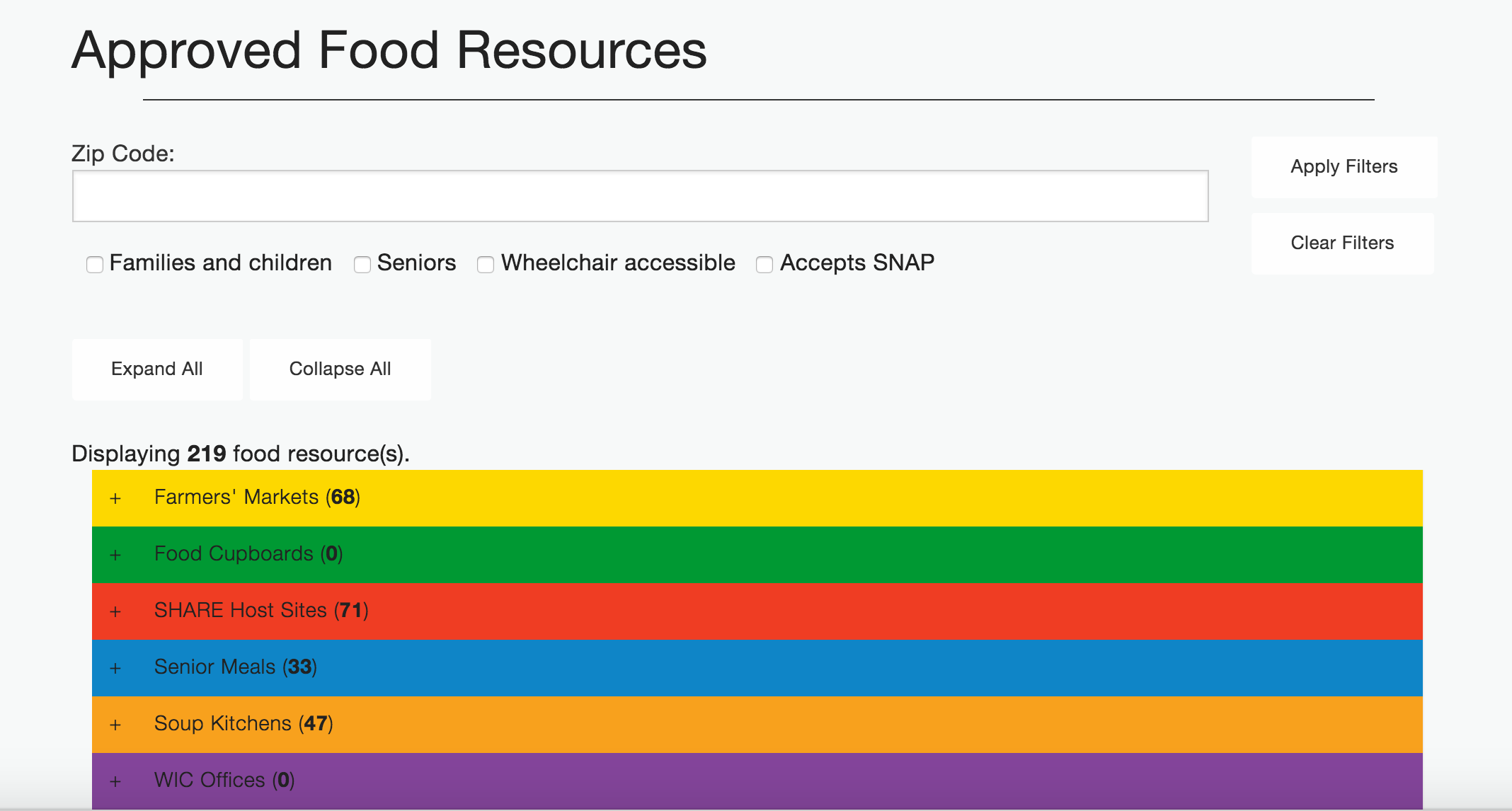The width and height of the screenshot is (1512, 811).
Task: Expand Farmers' Markets plus icon
Action: [x=115, y=498]
